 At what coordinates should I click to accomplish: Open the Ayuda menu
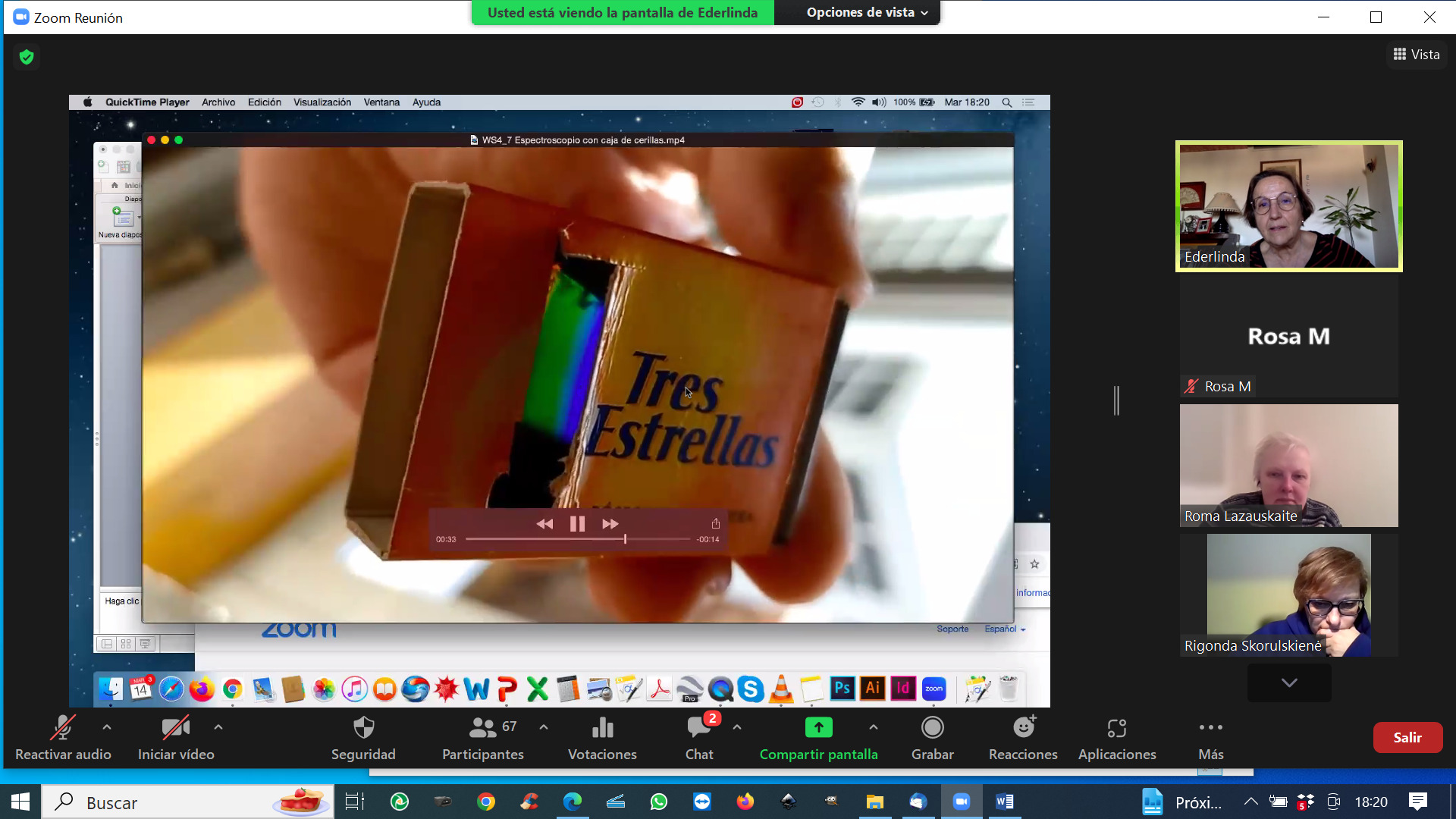(426, 102)
